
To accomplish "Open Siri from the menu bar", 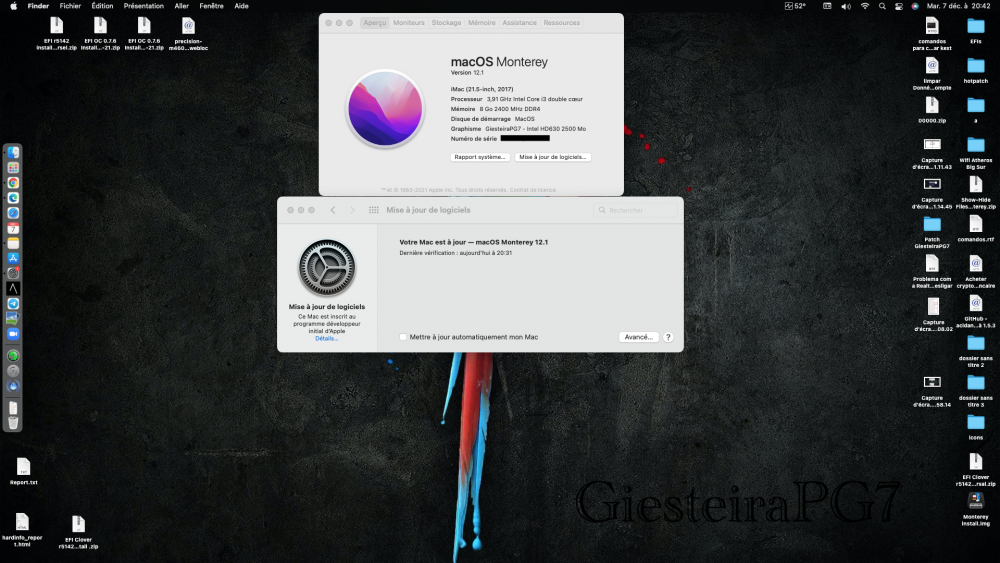I will click(x=915, y=6).
